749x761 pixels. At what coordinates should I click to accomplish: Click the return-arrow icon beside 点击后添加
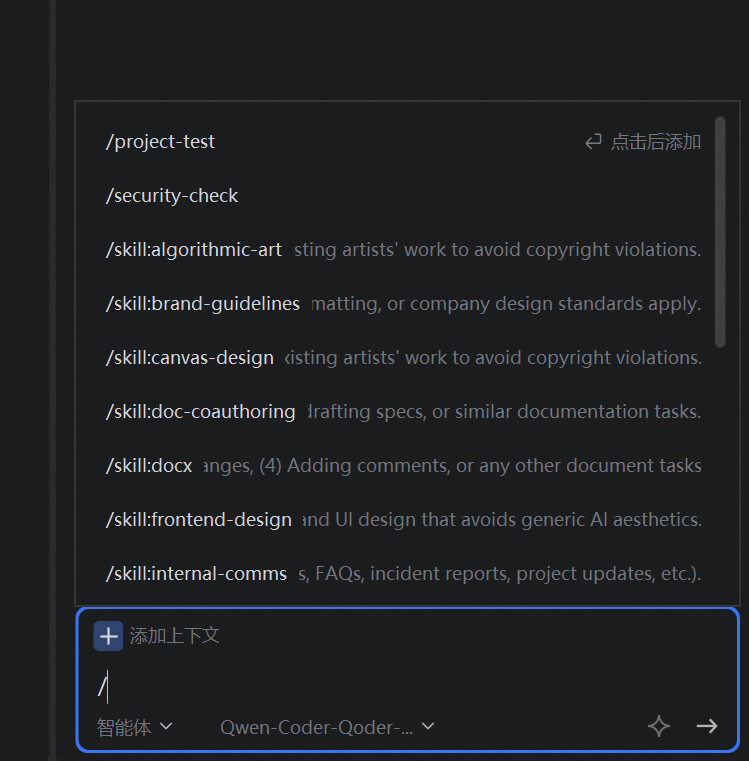(x=594, y=142)
